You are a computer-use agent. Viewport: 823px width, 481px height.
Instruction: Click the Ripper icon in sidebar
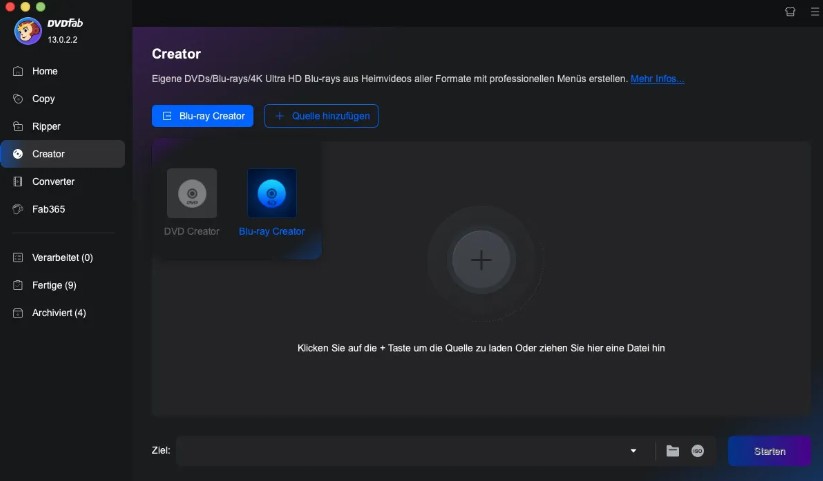(x=18, y=127)
